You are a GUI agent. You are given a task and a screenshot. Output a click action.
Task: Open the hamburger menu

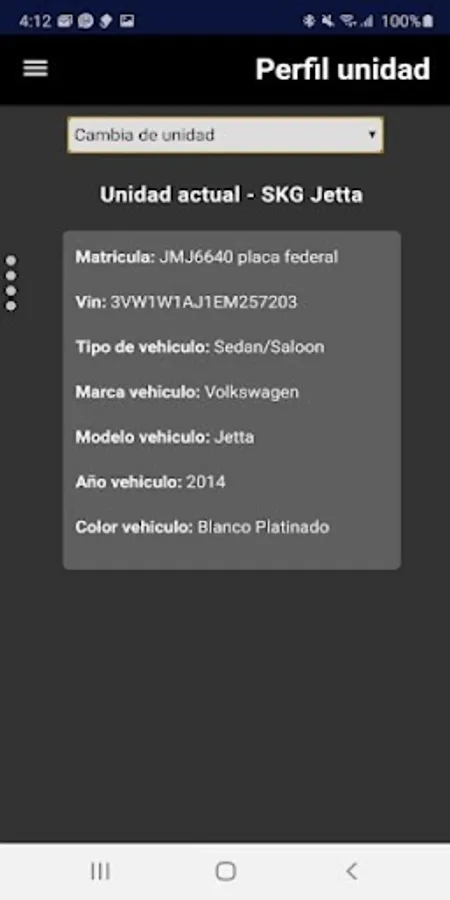click(35, 68)
